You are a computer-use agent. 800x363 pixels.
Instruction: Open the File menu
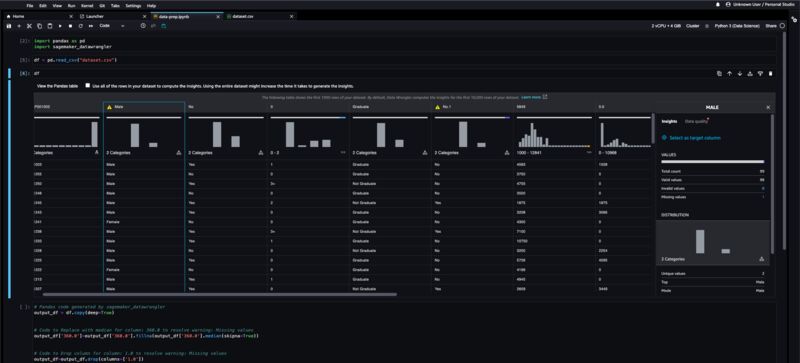pyautogui.click(x=30, y=6)
